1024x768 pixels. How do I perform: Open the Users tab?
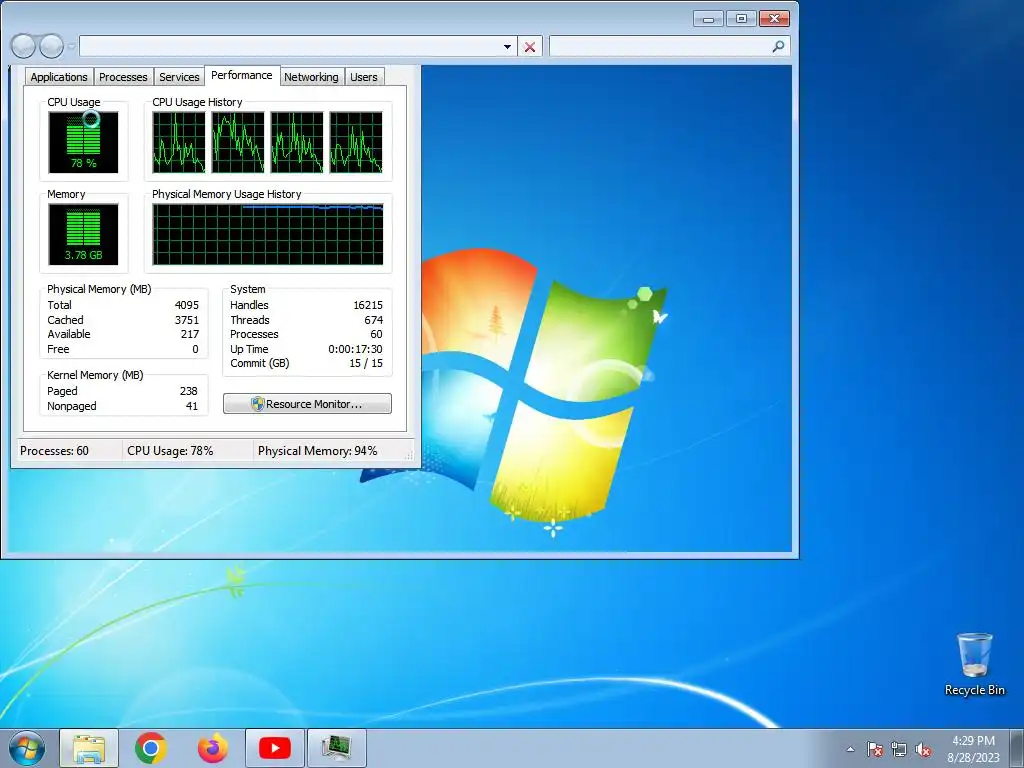pyautogui.click(x=364, y=77)
